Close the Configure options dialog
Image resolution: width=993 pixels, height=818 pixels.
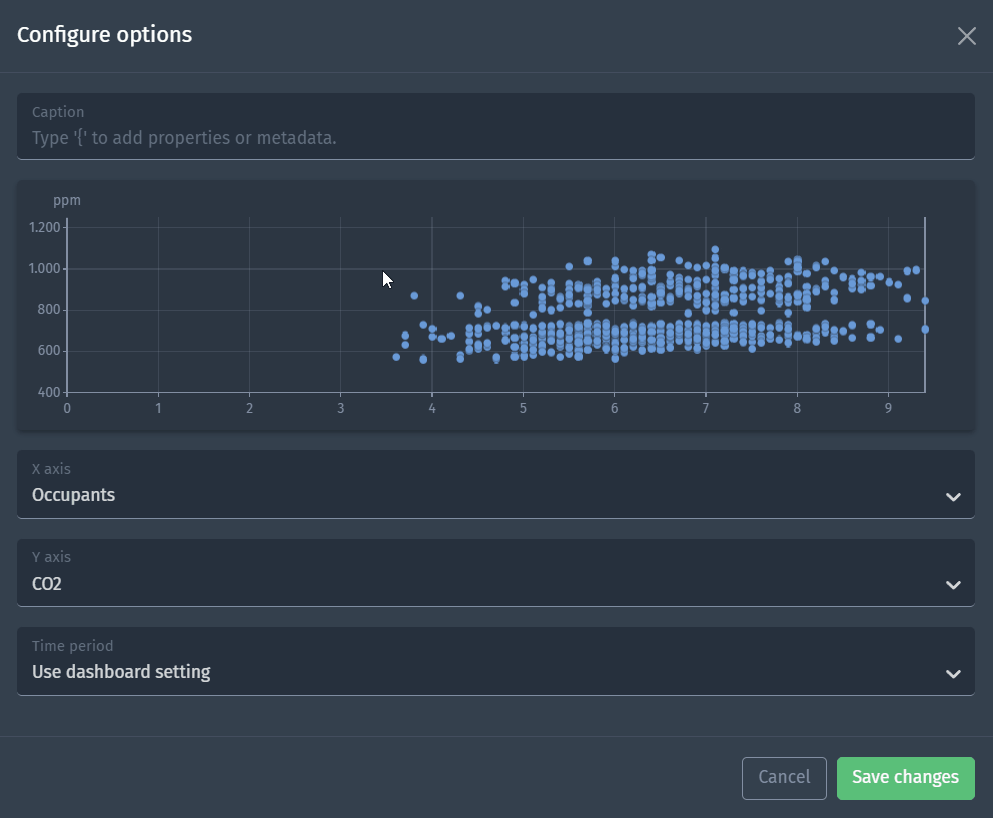point(966,36)
